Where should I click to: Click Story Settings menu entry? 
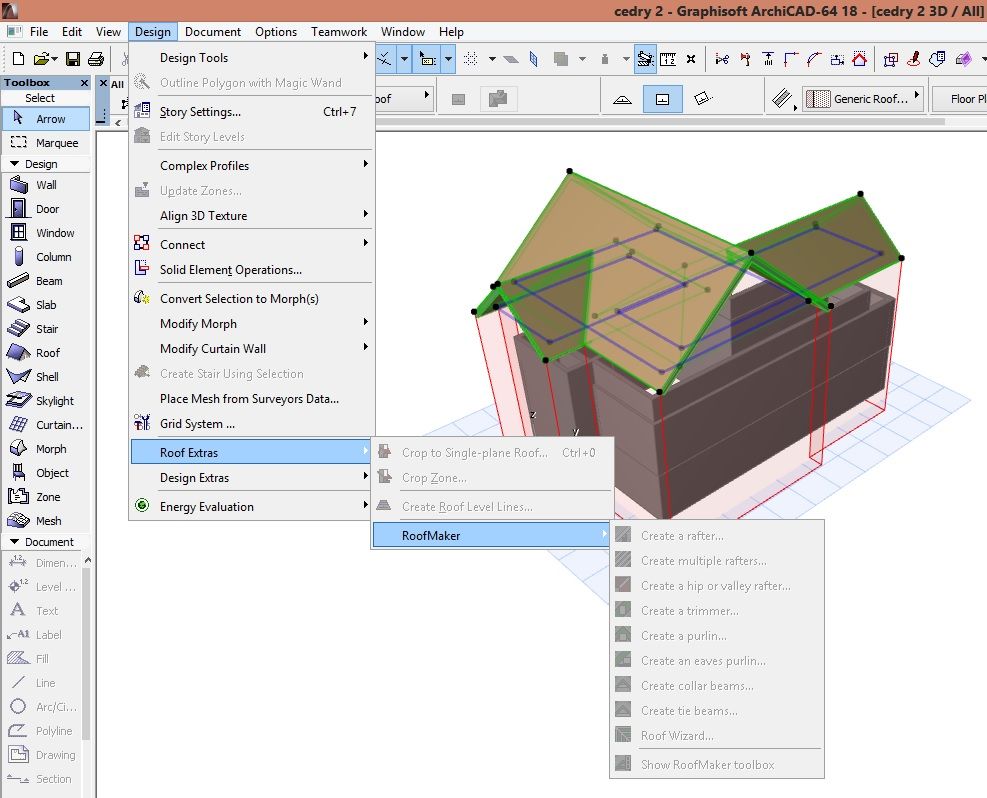pos(200,112)
